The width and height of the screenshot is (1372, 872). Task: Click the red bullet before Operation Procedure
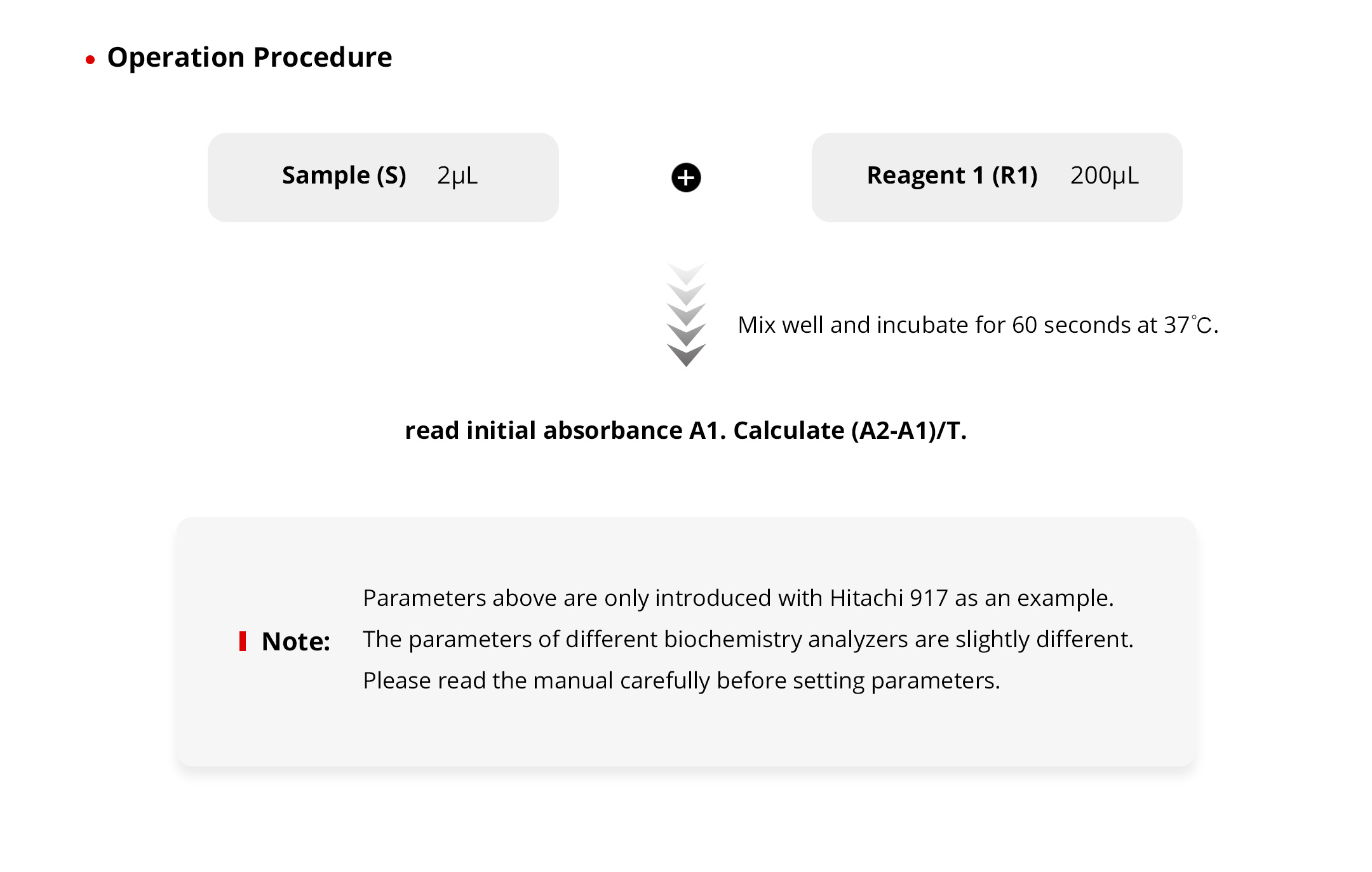(90, 60)
